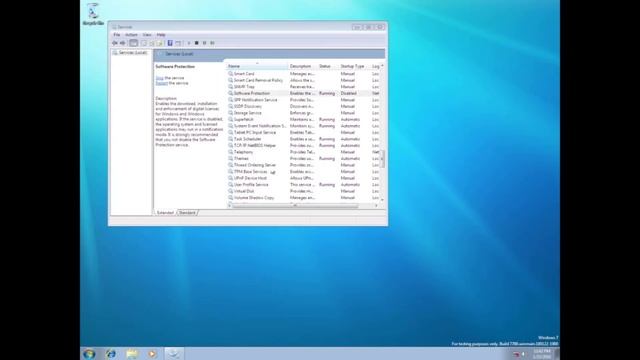Click the Disabled startup type for Software Protection
The height and width of the screenshot is (360, 640).
pos(349,93)
